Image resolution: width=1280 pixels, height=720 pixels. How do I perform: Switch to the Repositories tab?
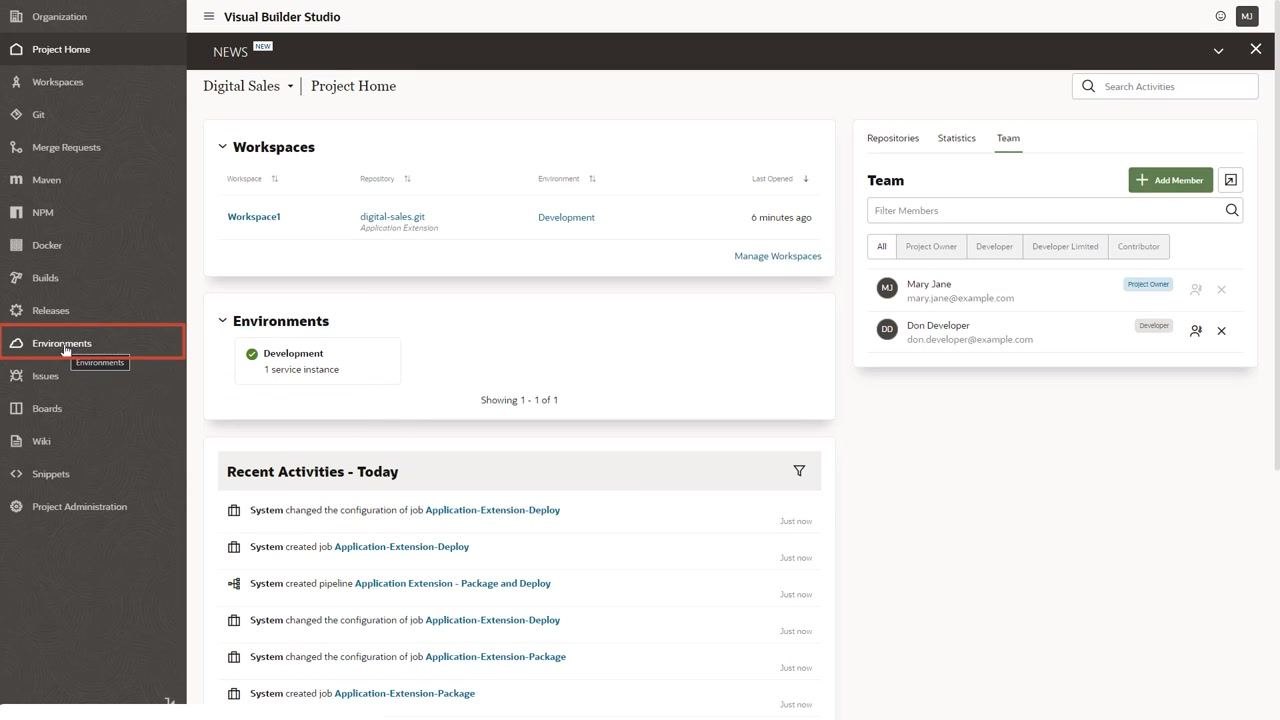coord(893,138)
